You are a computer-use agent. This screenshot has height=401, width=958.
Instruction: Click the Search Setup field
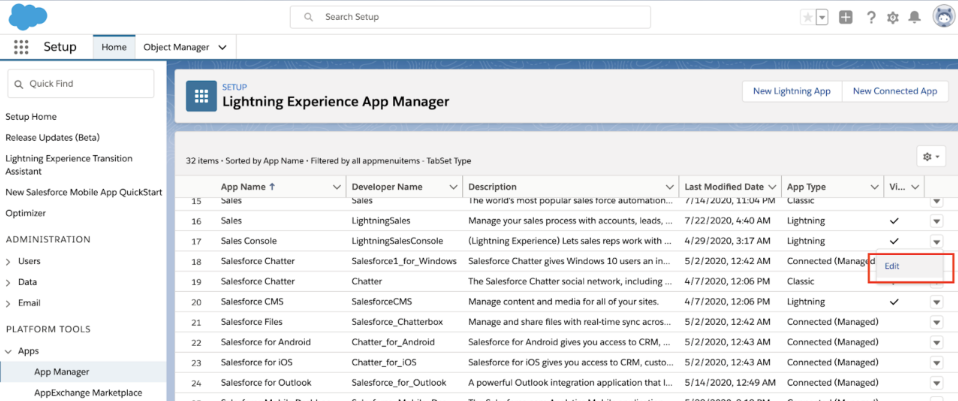point(470,17)
